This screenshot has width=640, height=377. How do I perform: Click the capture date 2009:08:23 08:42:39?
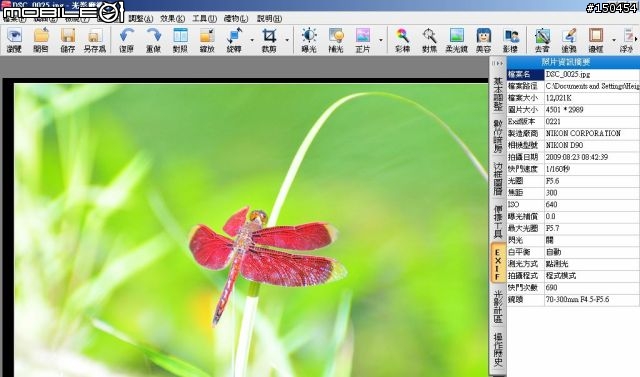(x=577, y=157)
